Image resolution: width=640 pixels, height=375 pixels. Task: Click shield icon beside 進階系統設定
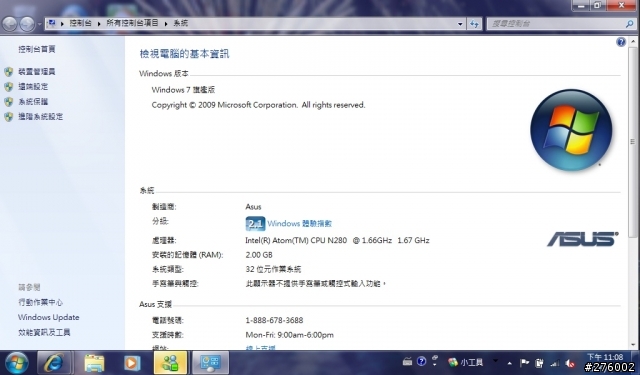[x=9, y=117]
